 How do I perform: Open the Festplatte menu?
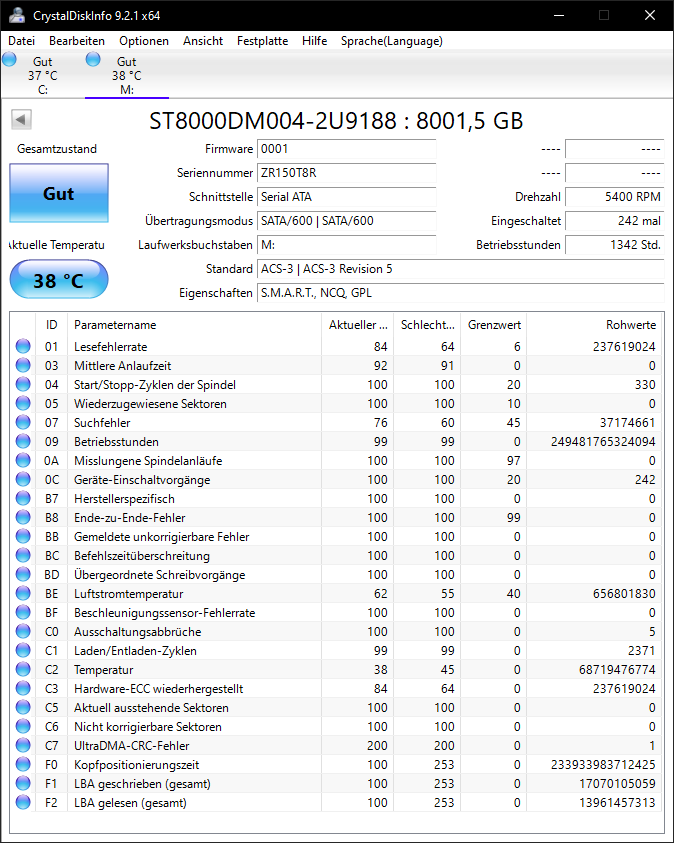point(262,41)
